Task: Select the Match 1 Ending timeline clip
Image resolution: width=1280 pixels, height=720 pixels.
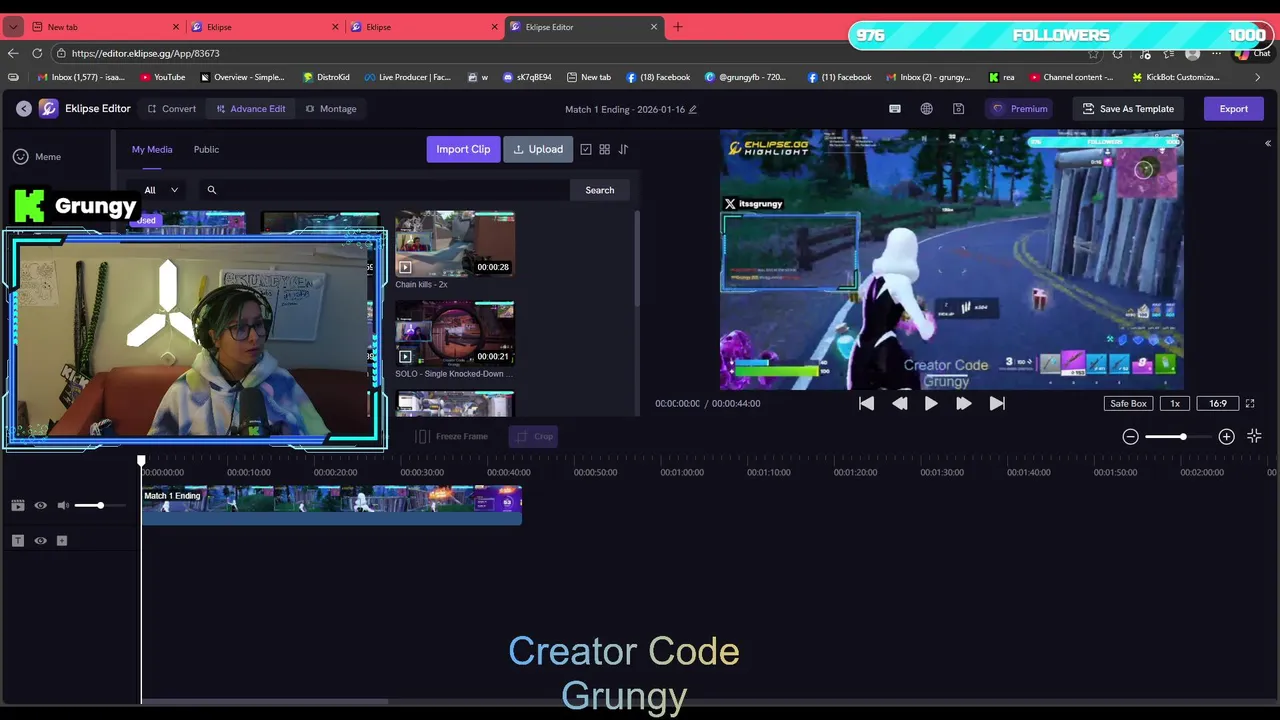Action: point(331,504)
